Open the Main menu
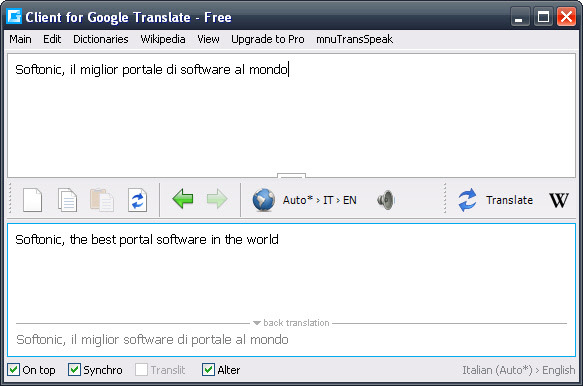Viewport: 583px width, 386px height. pyautogui.click(x=20, y=39)
